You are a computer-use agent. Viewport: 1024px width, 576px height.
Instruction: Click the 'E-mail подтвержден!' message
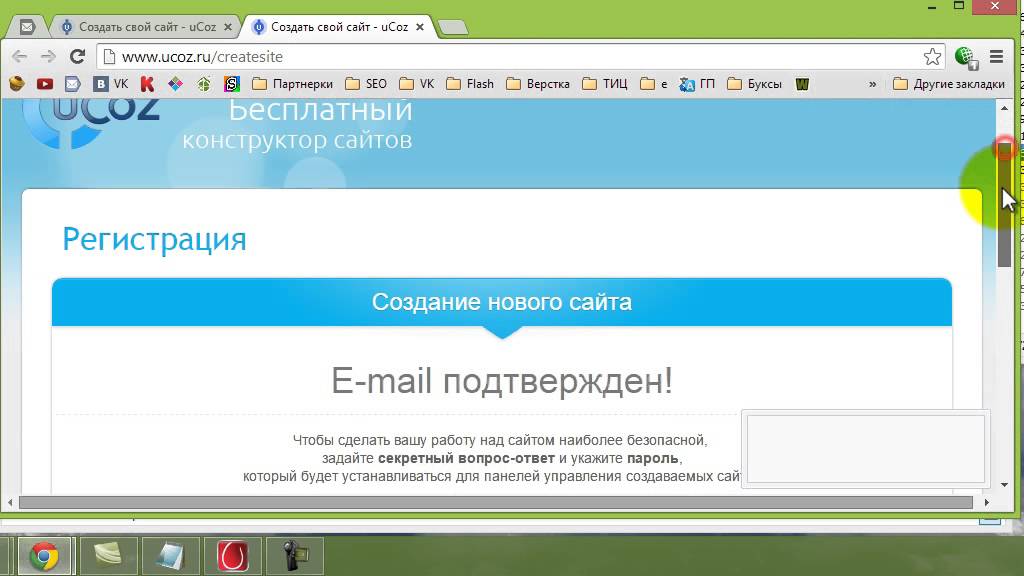(502, 380)
